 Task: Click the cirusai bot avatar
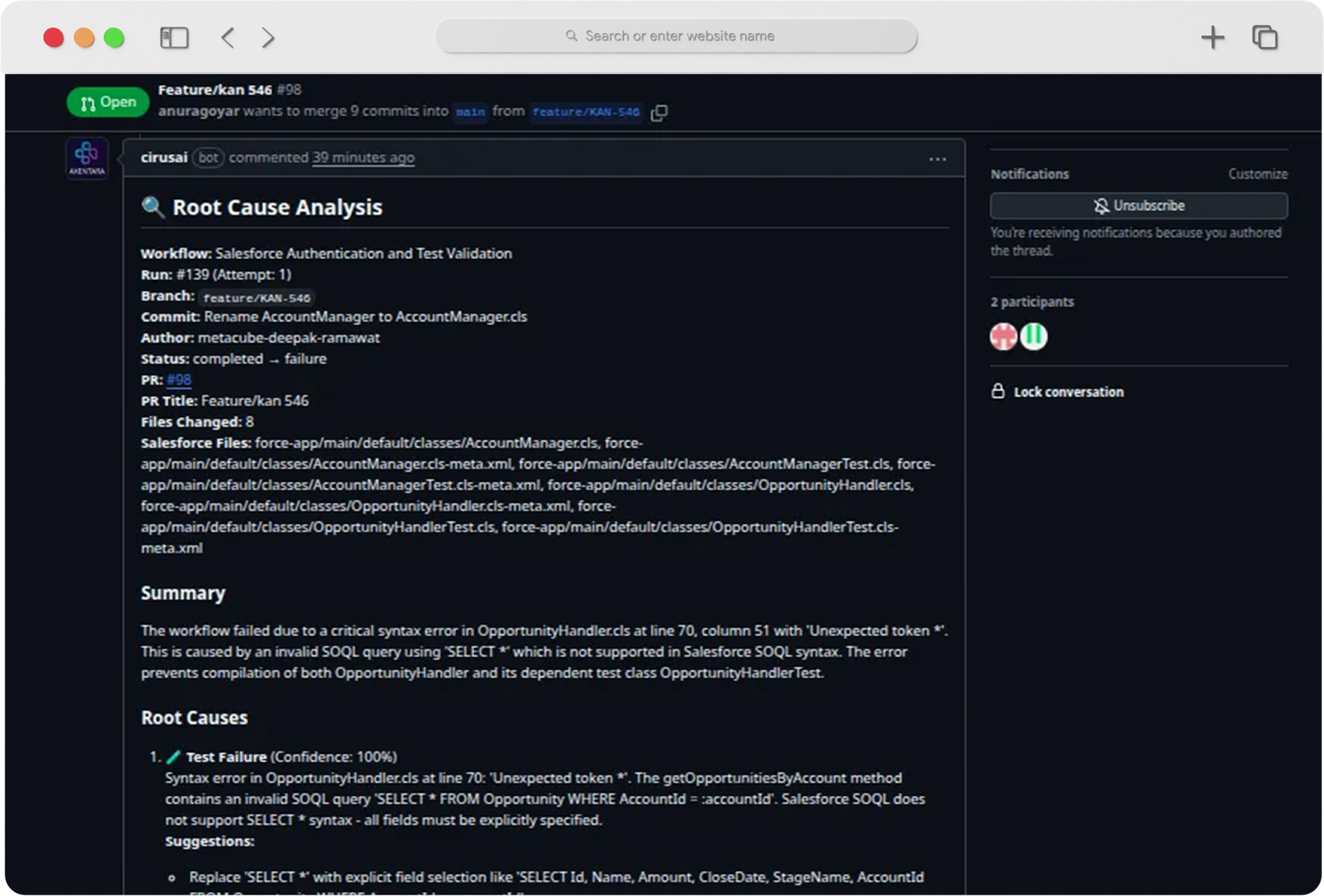point(86,158)
